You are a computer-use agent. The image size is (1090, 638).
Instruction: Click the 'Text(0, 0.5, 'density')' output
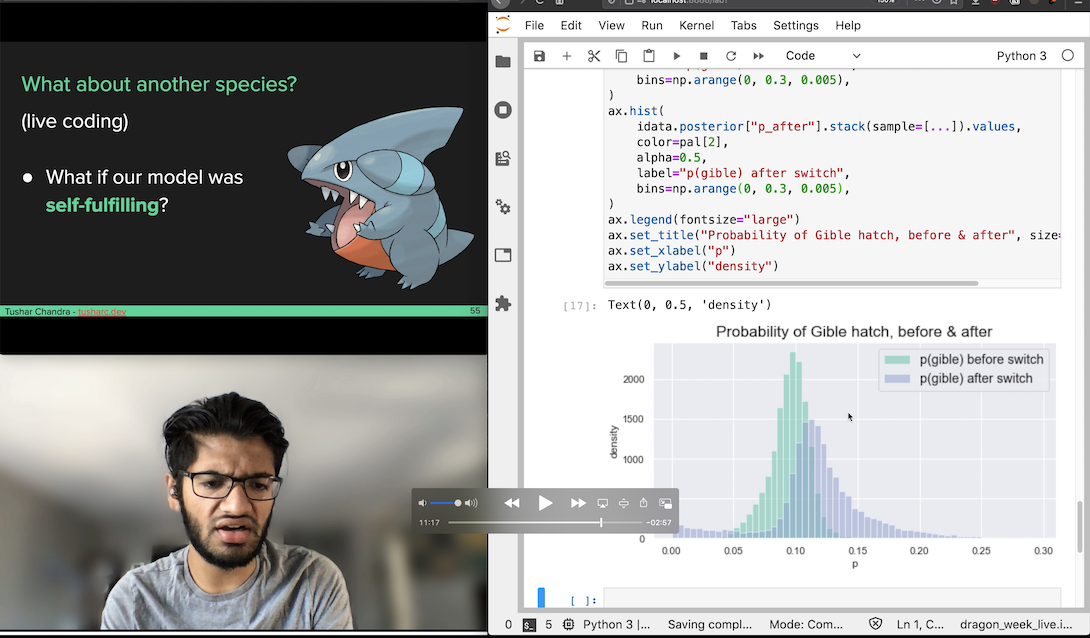point(690,304)
